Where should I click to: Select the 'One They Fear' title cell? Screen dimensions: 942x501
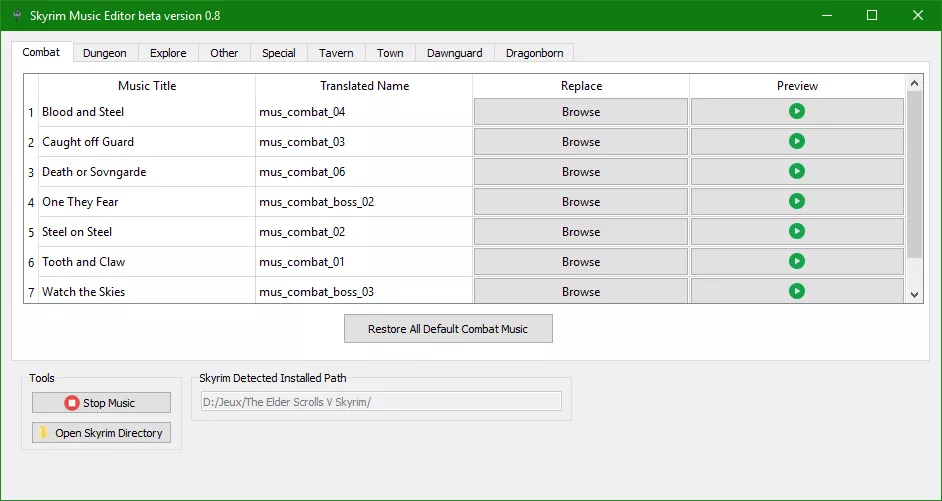[147, 202]
